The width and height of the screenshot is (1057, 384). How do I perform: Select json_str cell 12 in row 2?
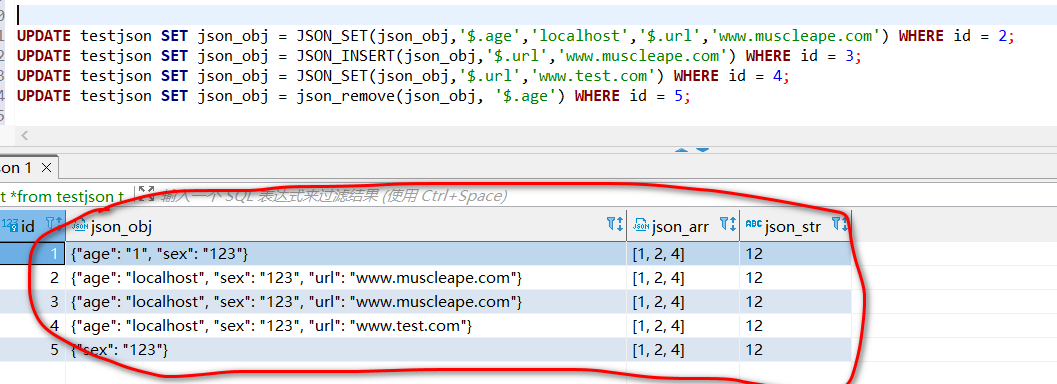(x=795, y=278)
